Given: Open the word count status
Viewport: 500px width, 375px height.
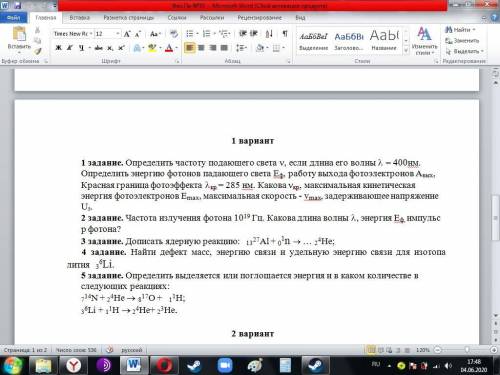Looking at the screenshot, I should pyautogui.click(x=76, y=350).
